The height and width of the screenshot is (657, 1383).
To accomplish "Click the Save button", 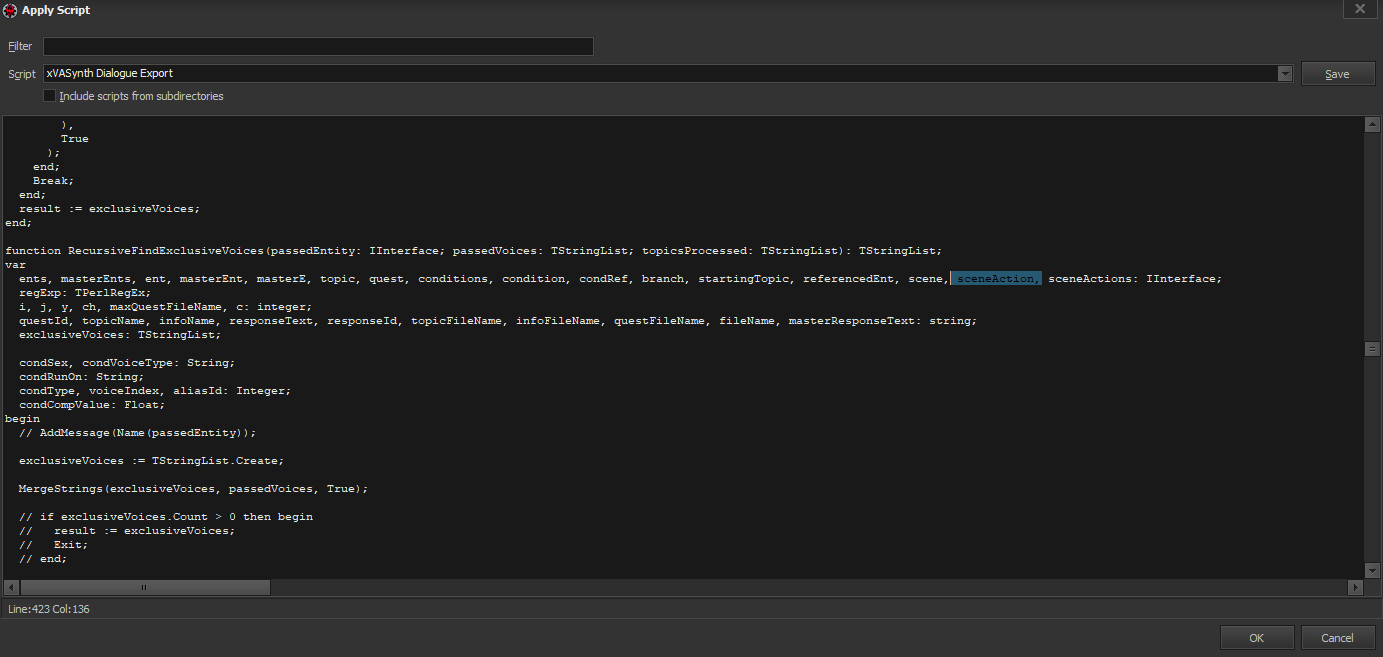I will click(1337, 74).
